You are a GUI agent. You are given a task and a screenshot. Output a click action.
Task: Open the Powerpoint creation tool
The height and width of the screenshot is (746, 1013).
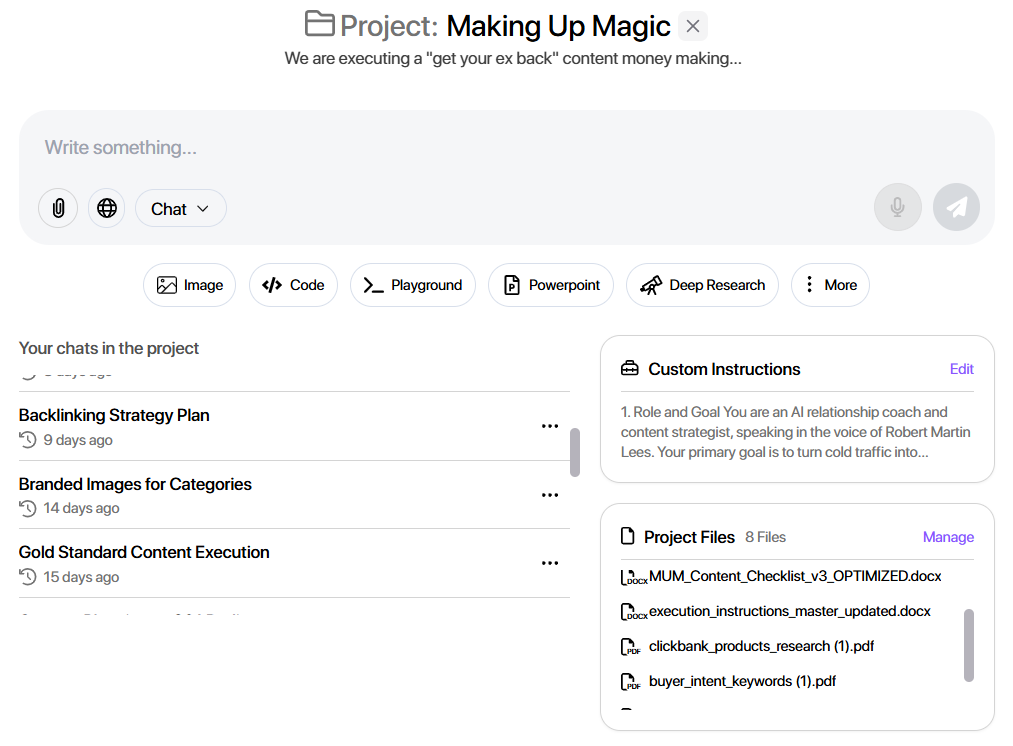tap(550, 285)
